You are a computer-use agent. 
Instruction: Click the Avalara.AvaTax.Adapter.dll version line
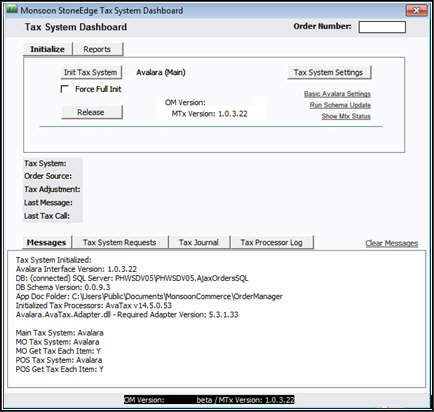pos(127,314)
